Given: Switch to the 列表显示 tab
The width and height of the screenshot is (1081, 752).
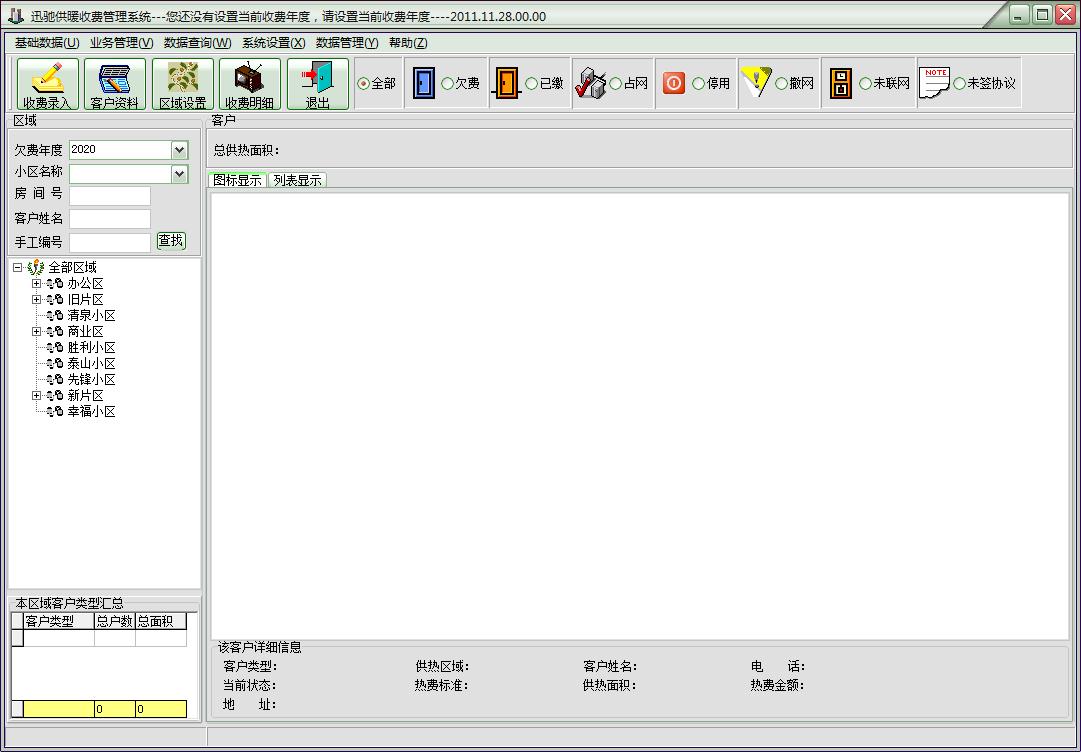Looking at the screenshot, I should click(x=297, y=180).
